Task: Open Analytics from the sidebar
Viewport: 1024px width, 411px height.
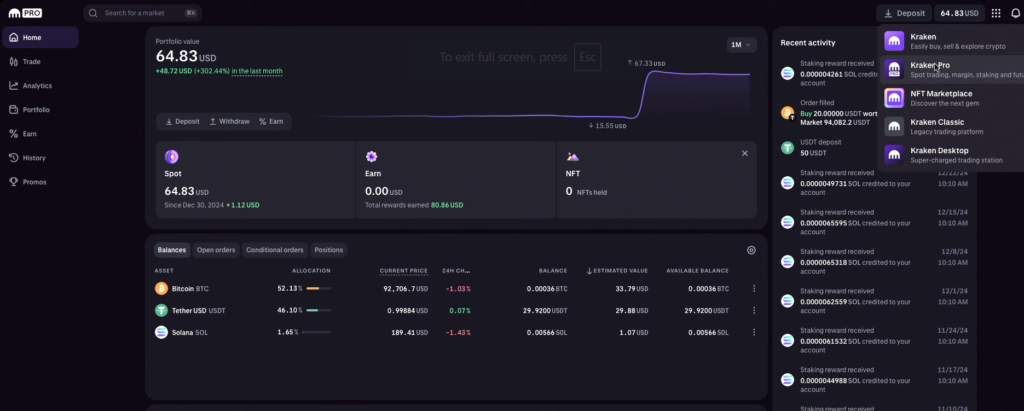Action: coord(40,86)
